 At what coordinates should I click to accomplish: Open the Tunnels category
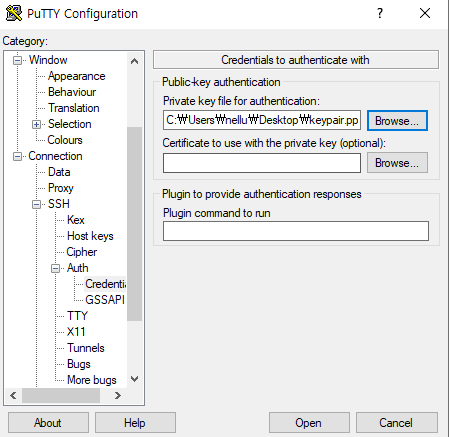pyautogui.click(x=86, y=348)
